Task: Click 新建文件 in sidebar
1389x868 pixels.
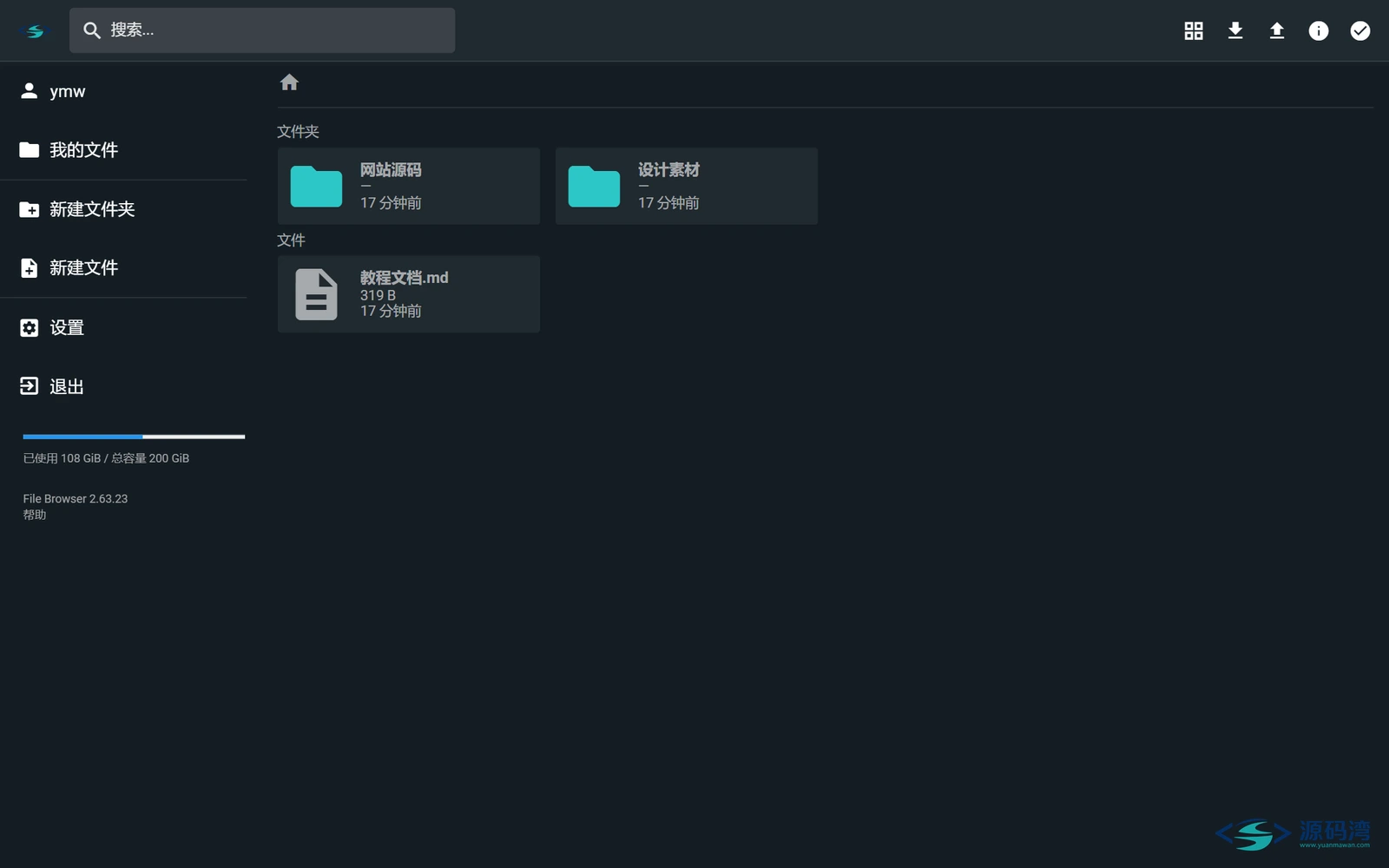Action: click(x=123, y=268)
